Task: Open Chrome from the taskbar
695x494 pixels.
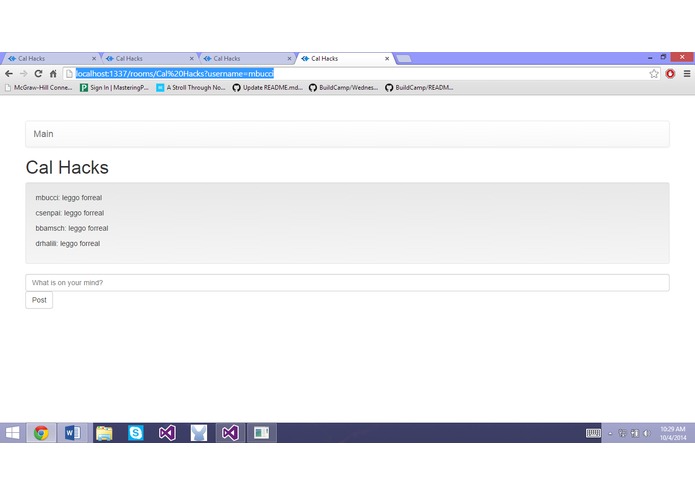Action: (x=41, y=433)
